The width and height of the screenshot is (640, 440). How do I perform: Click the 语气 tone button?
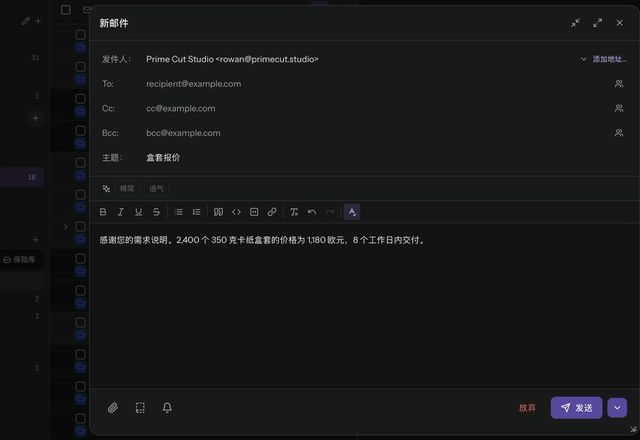[x=156, y=189]
